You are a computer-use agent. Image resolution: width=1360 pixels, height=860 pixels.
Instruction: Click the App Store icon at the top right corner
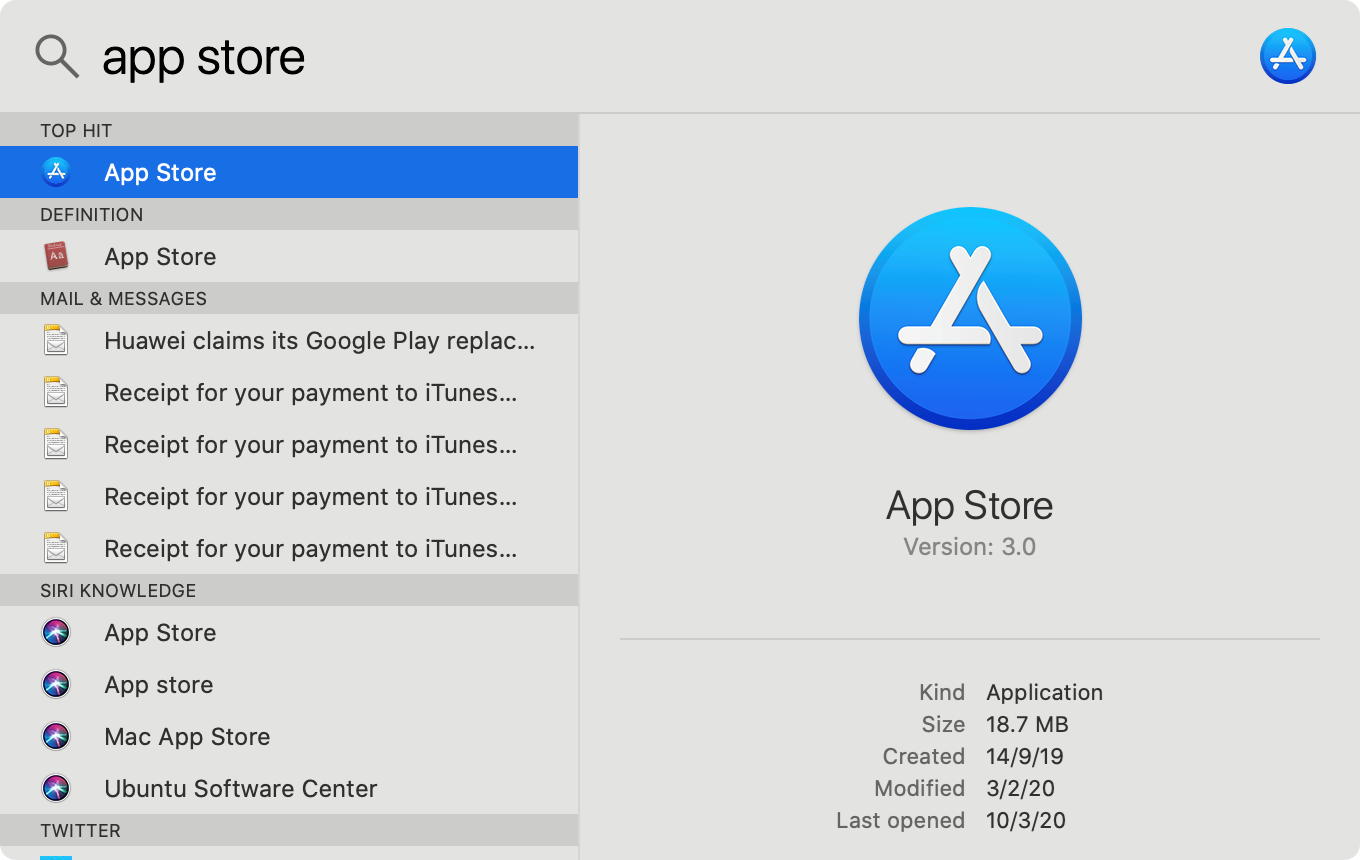pos(1288,56)
